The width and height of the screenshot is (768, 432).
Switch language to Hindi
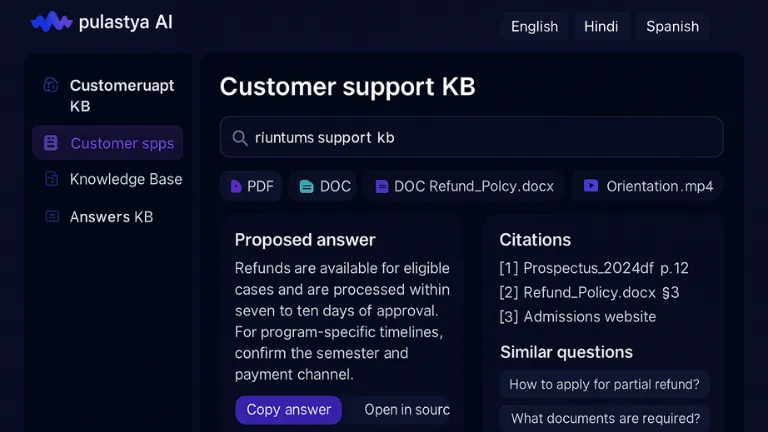pos(601,26)
